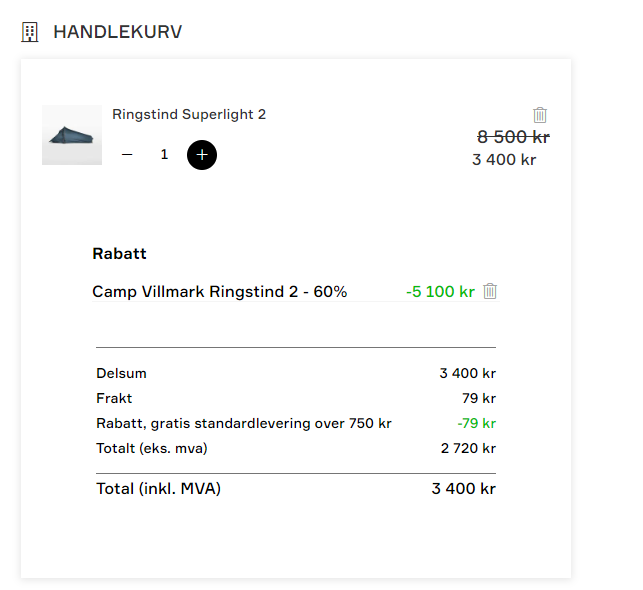643x590 pixels.
Task: Open the Ringstind Superlight 2 product name
Action: [189, 114]
